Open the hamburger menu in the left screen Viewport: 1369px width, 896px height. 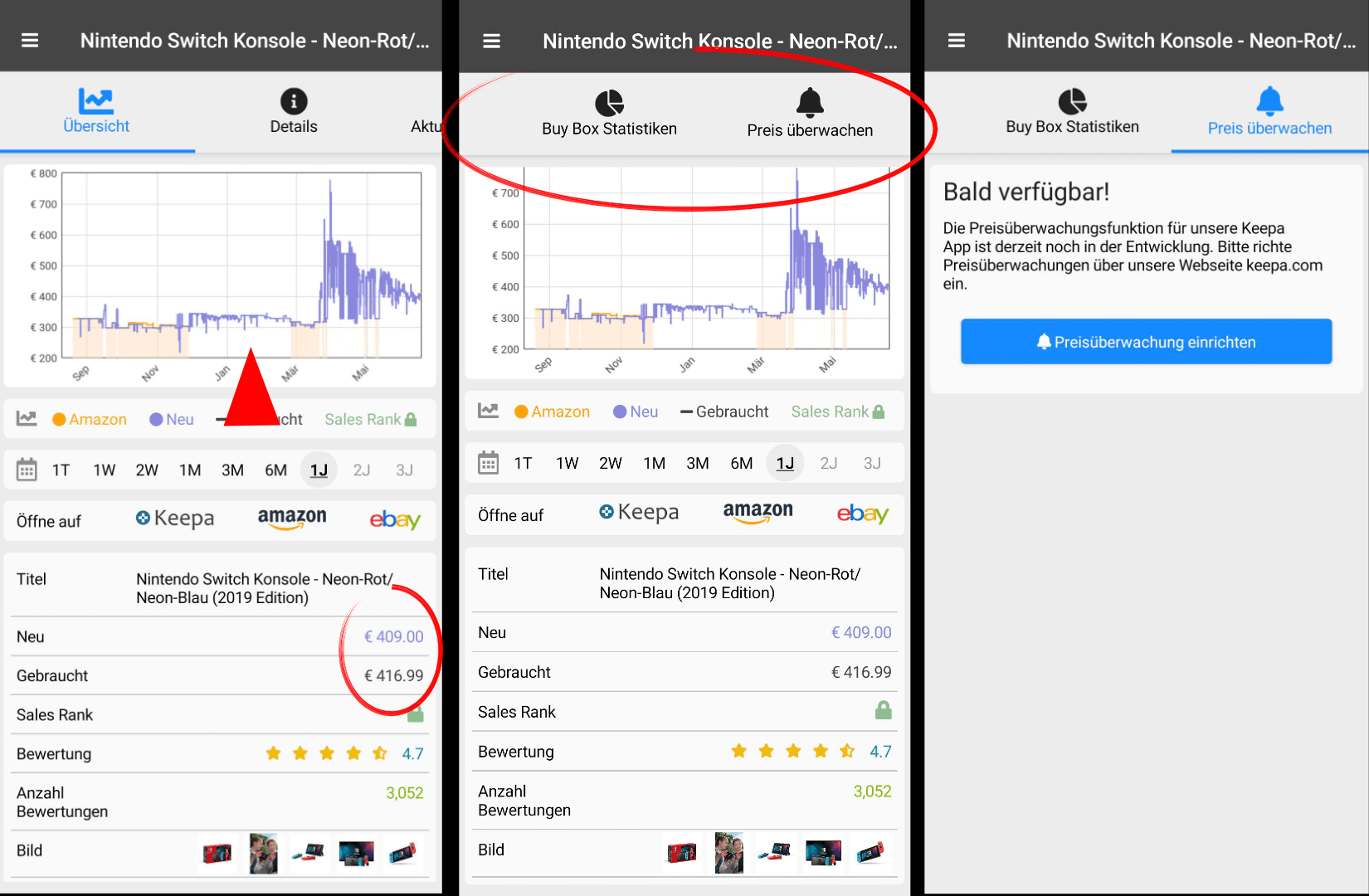(30, 41)
